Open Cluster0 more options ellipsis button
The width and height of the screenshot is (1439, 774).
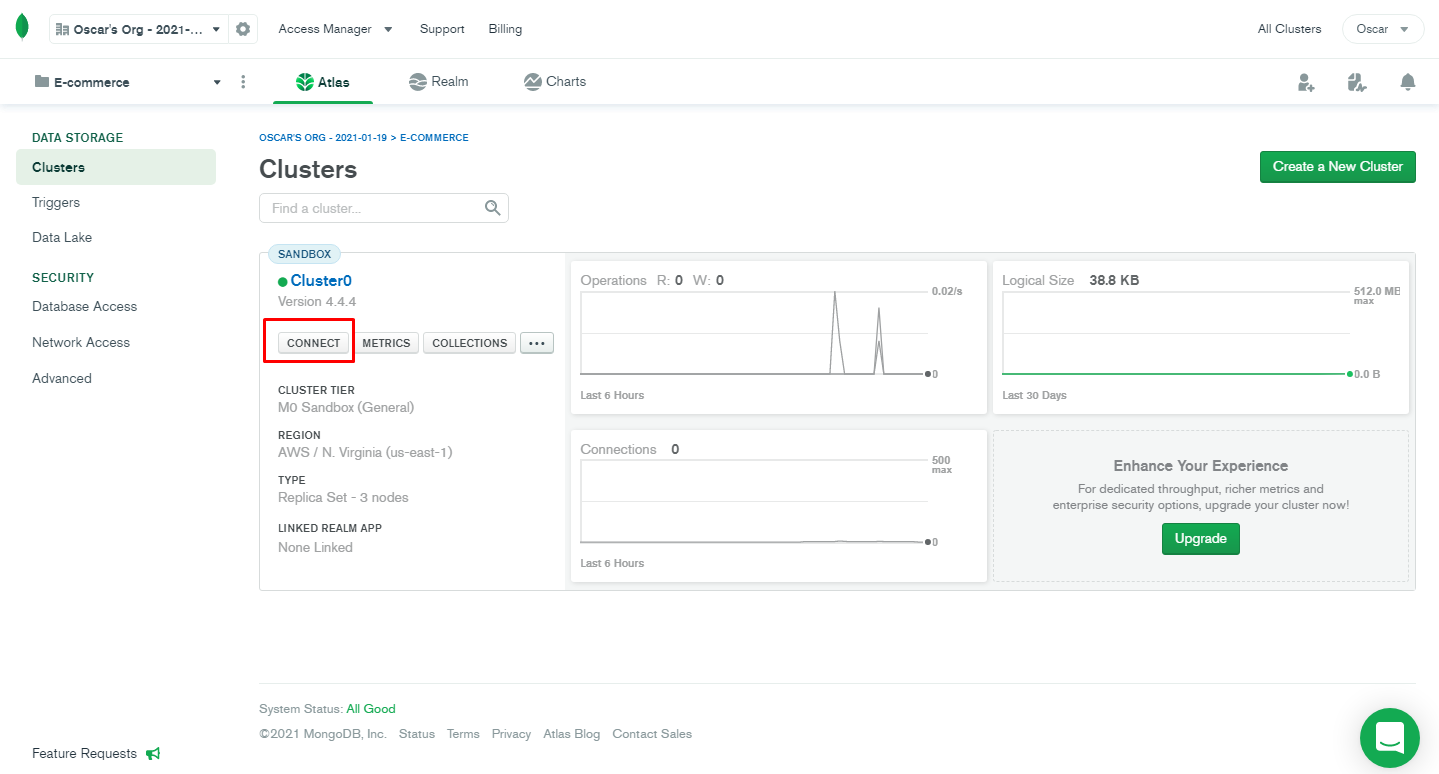coord(537,343)
